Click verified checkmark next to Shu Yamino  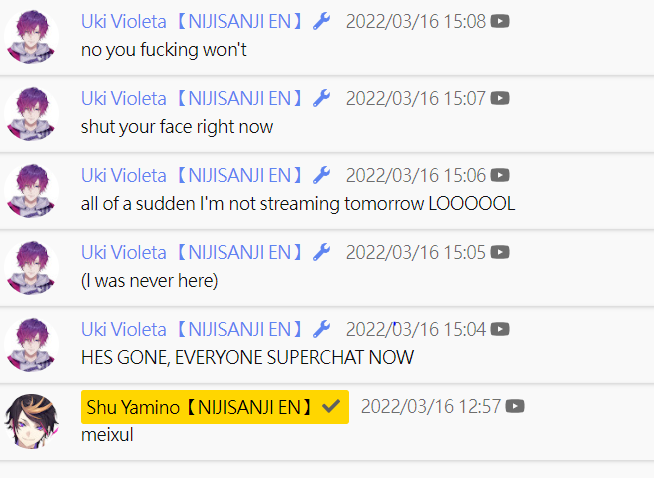tap(331, 406)
